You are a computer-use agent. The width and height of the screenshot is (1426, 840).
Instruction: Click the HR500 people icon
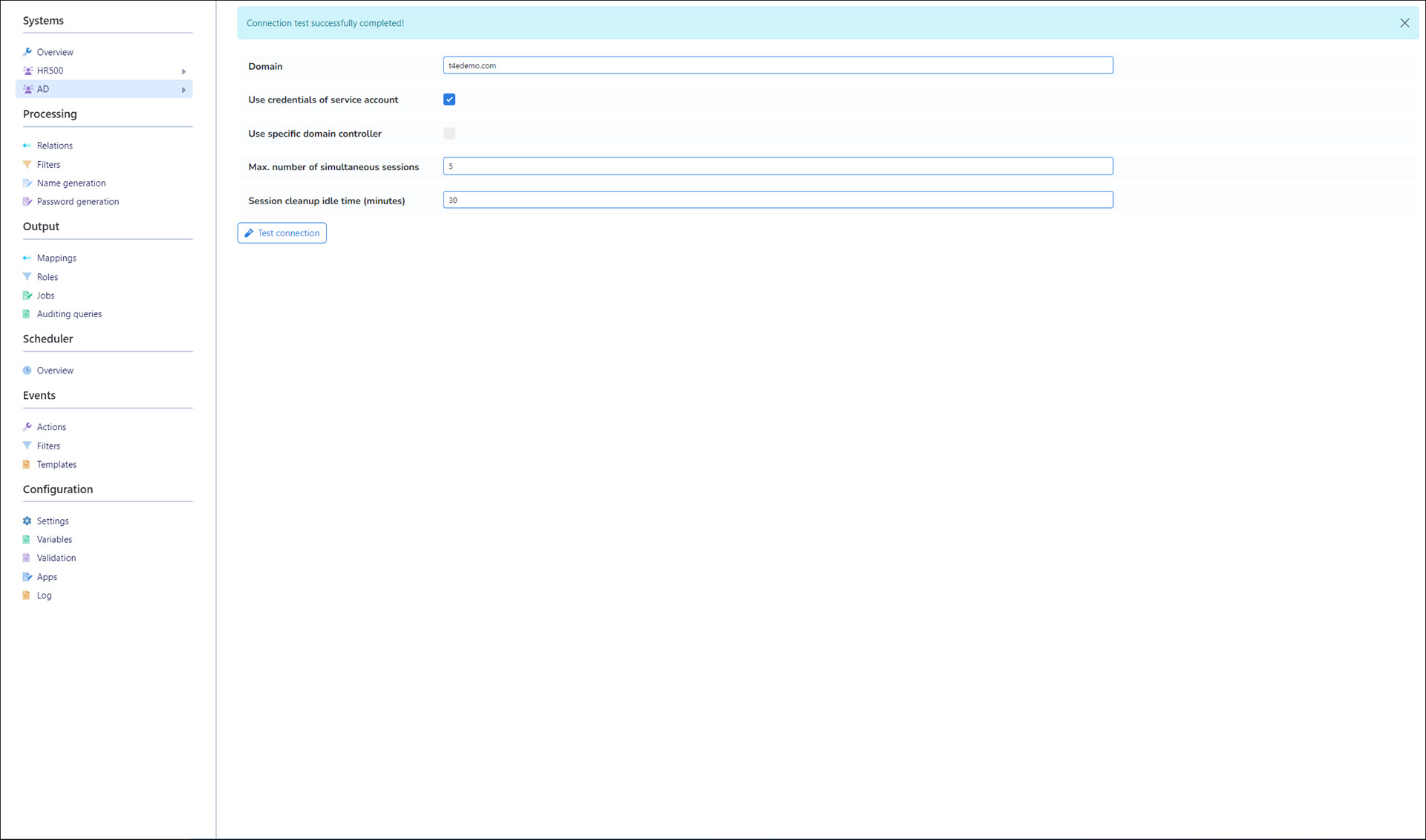click(27, 71)
